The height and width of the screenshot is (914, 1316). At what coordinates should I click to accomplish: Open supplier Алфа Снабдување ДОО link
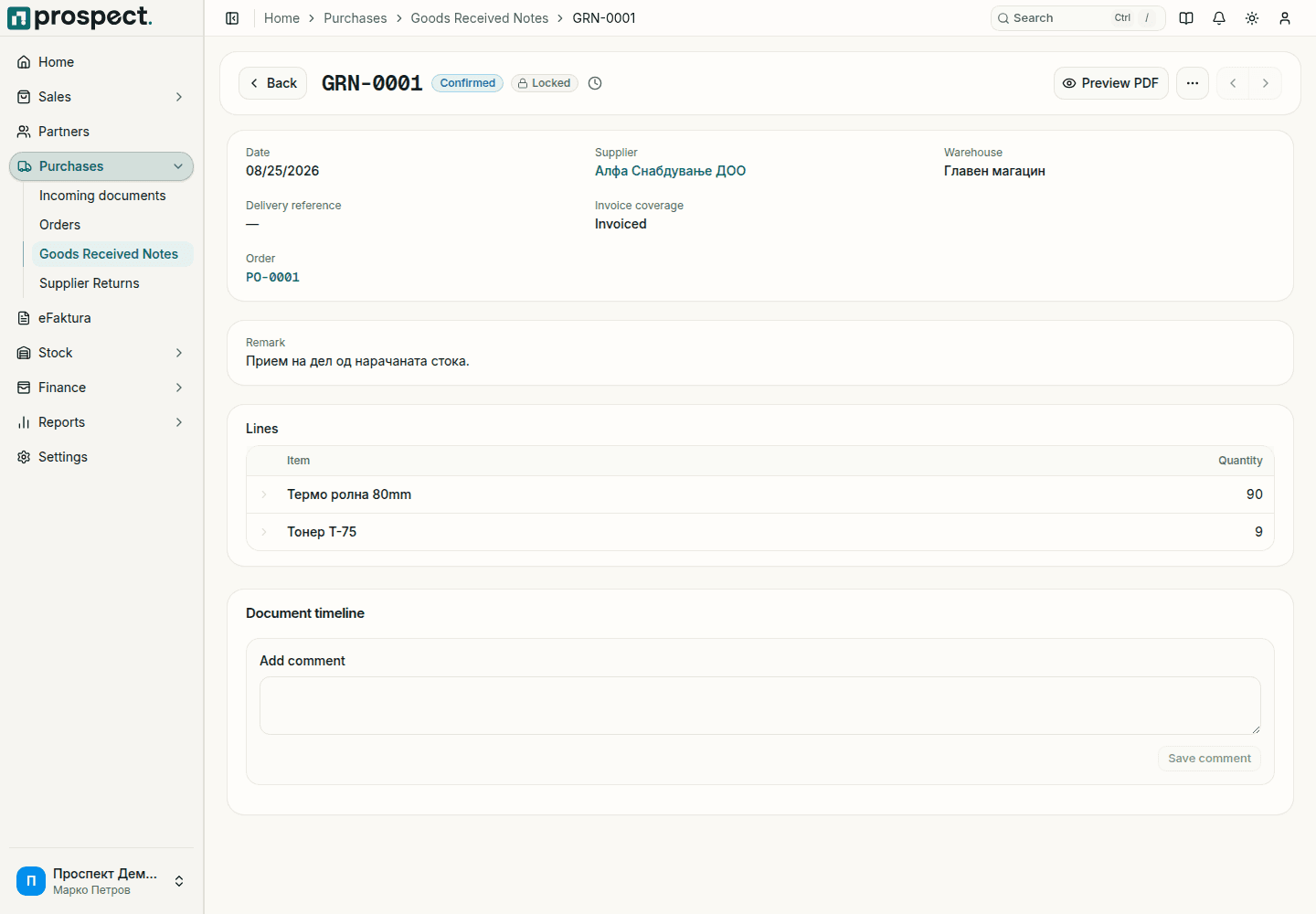(x=670, y=171)
